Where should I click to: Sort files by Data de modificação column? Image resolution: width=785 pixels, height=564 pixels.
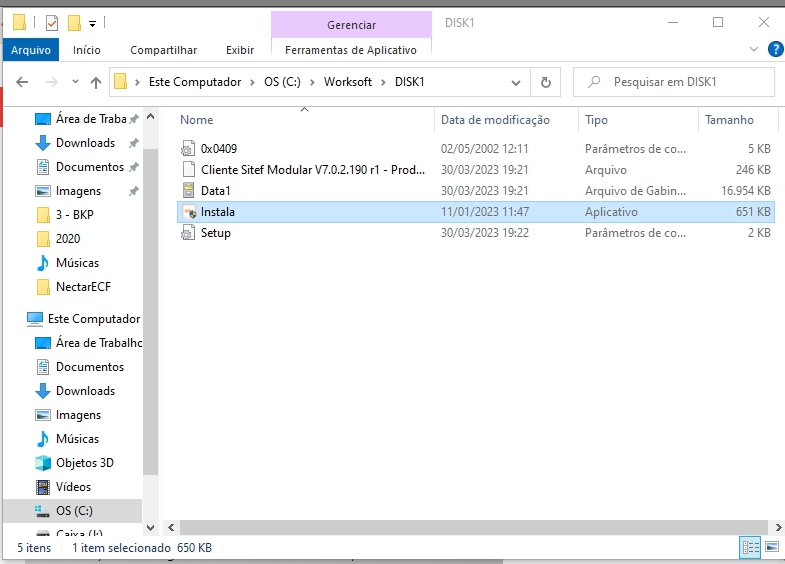[x=495, y=120]
